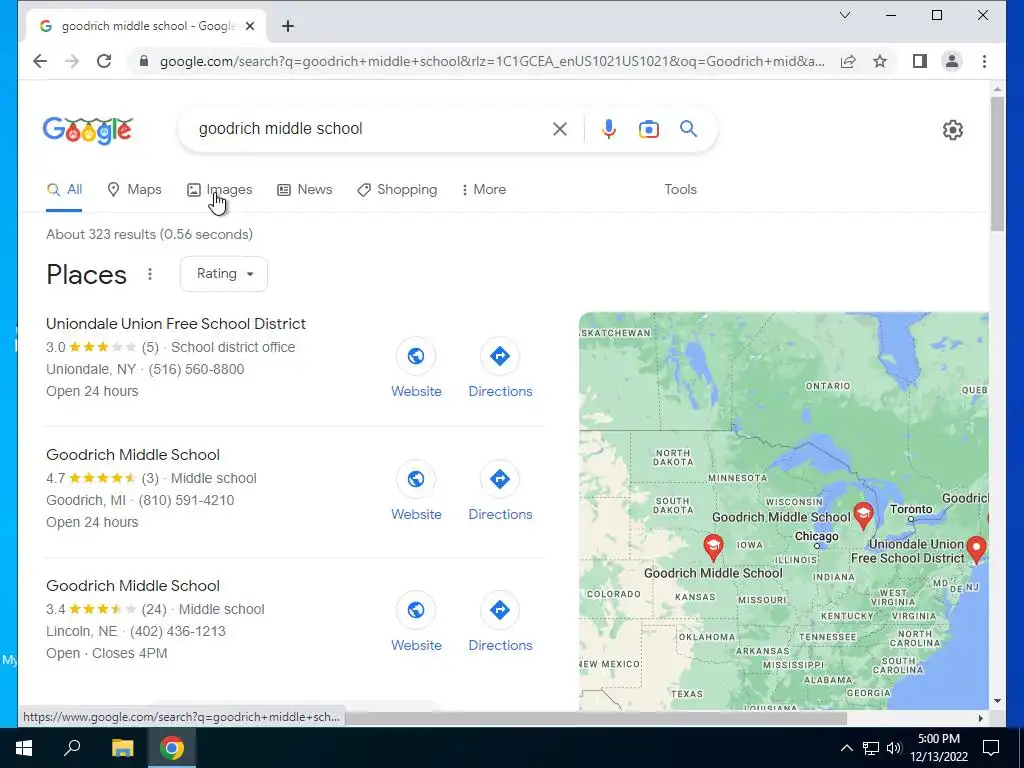1024x768 pixels.
Task: Open the Chrome three-dot menu
Action: pos(984,61)
